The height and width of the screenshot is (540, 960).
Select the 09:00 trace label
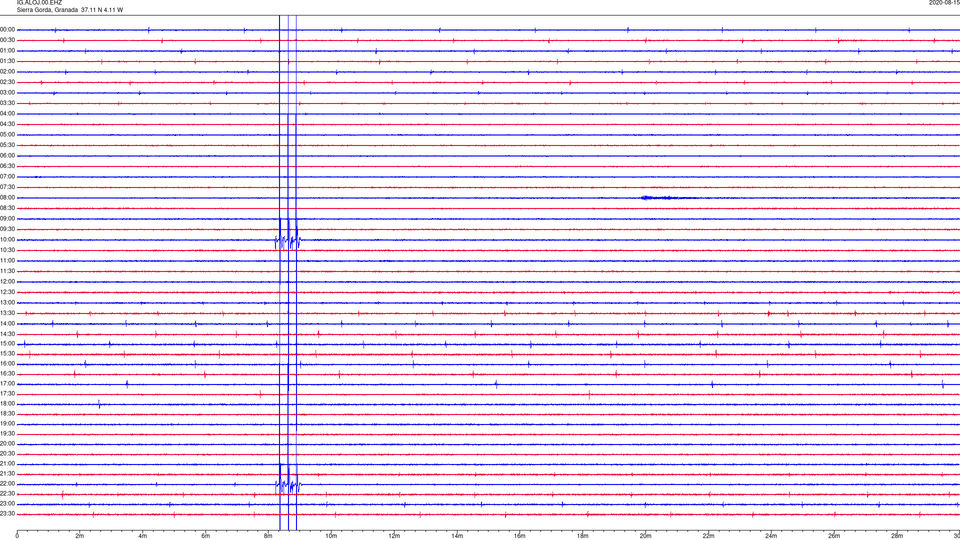[7, 219]
